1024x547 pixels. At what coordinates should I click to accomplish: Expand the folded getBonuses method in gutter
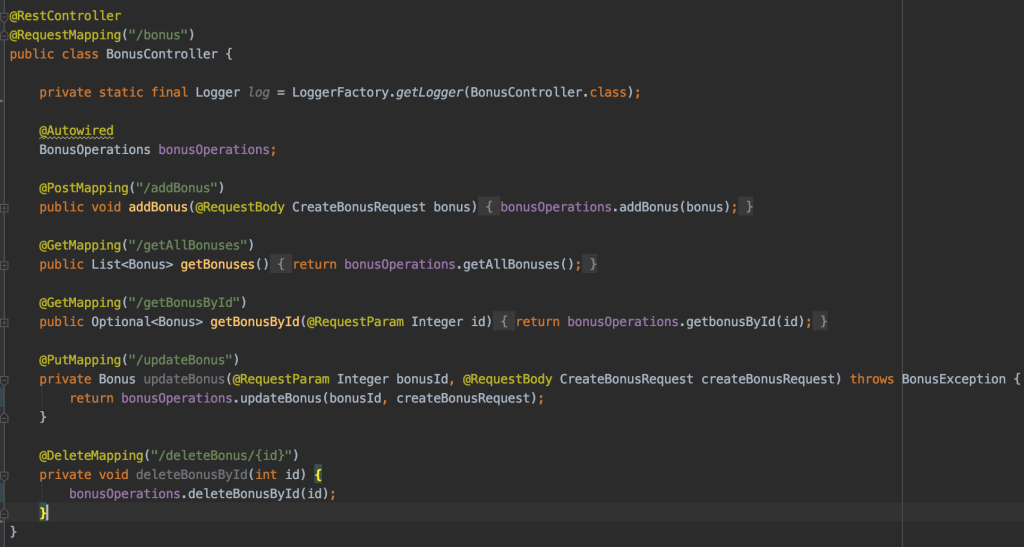(4, 264)
